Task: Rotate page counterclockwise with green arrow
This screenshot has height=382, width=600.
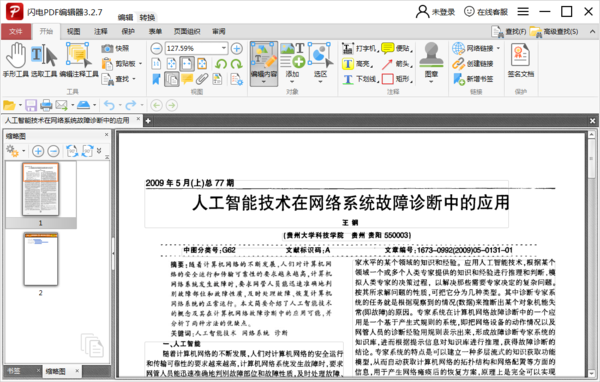Action: pyautogui.click(x=221, y=64)
